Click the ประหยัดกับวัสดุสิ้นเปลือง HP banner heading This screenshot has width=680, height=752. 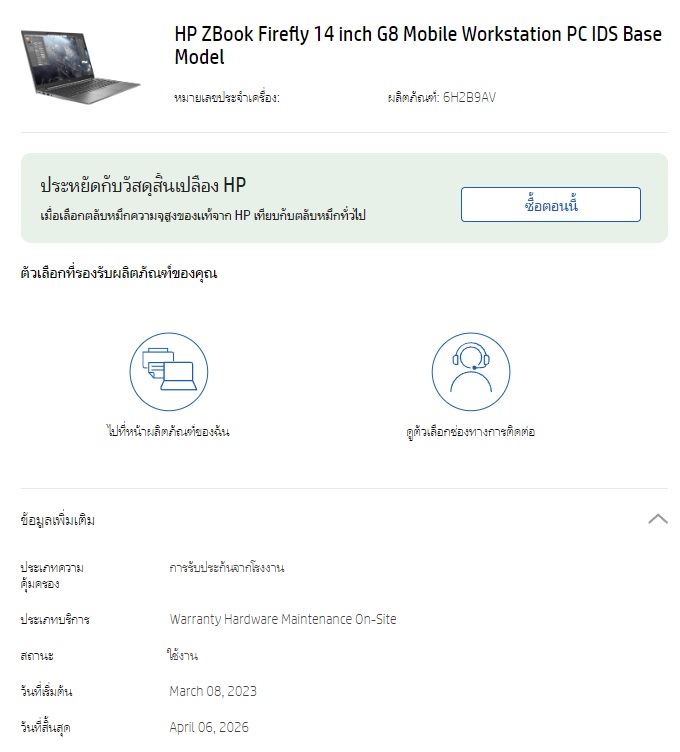click(143, 185)
